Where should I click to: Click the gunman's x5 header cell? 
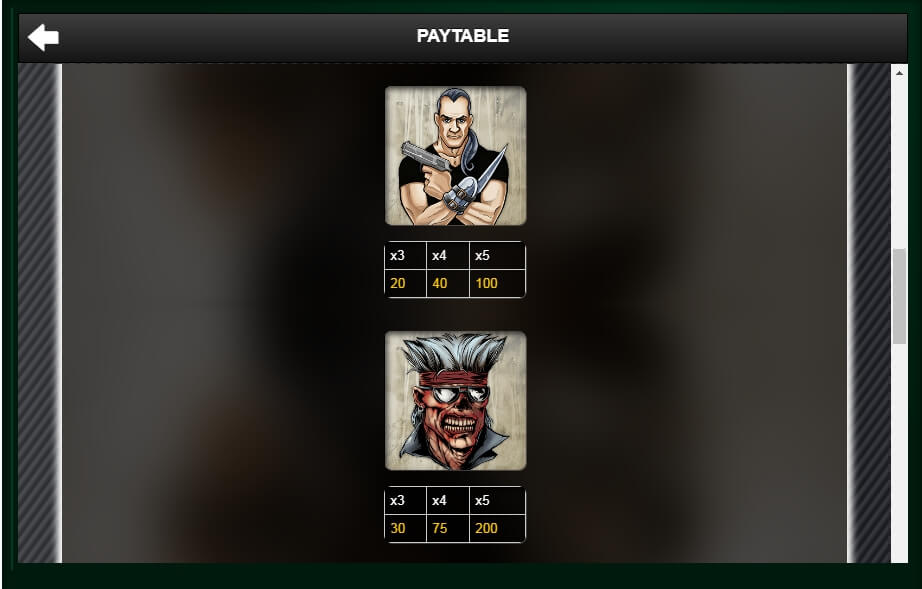coord(497,256)
